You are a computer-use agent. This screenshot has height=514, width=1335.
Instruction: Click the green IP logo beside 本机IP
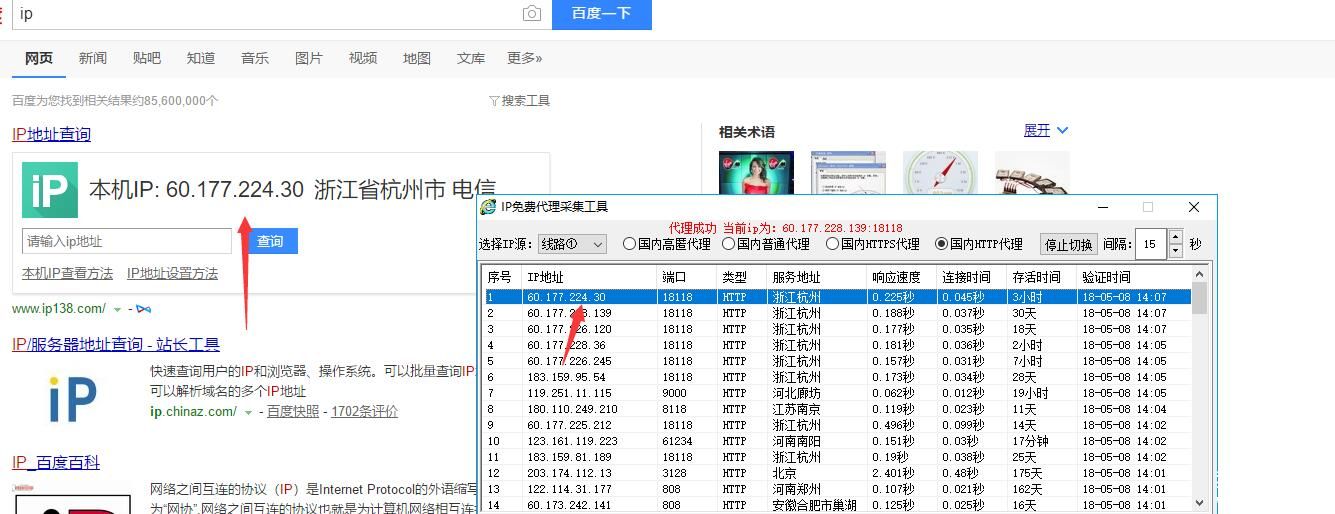[50, 190]
